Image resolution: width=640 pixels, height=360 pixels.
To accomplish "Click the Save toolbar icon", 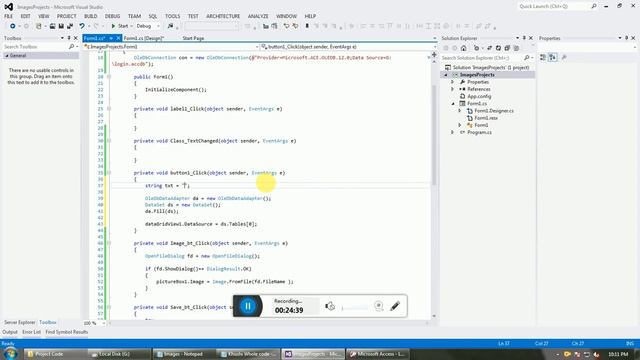I will pyautogui.click(x=61, y=26).
